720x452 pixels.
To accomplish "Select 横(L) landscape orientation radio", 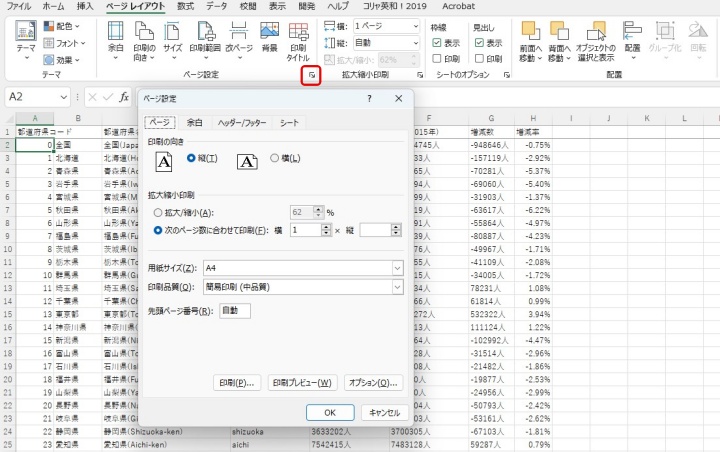I will pyautogui.click(x=275, y=158).
